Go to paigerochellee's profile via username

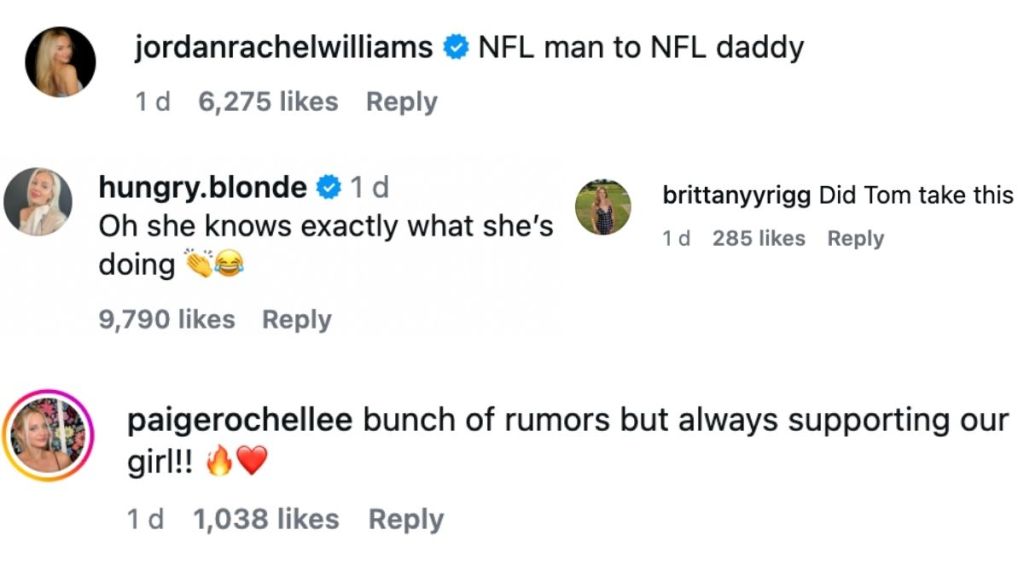240,421
